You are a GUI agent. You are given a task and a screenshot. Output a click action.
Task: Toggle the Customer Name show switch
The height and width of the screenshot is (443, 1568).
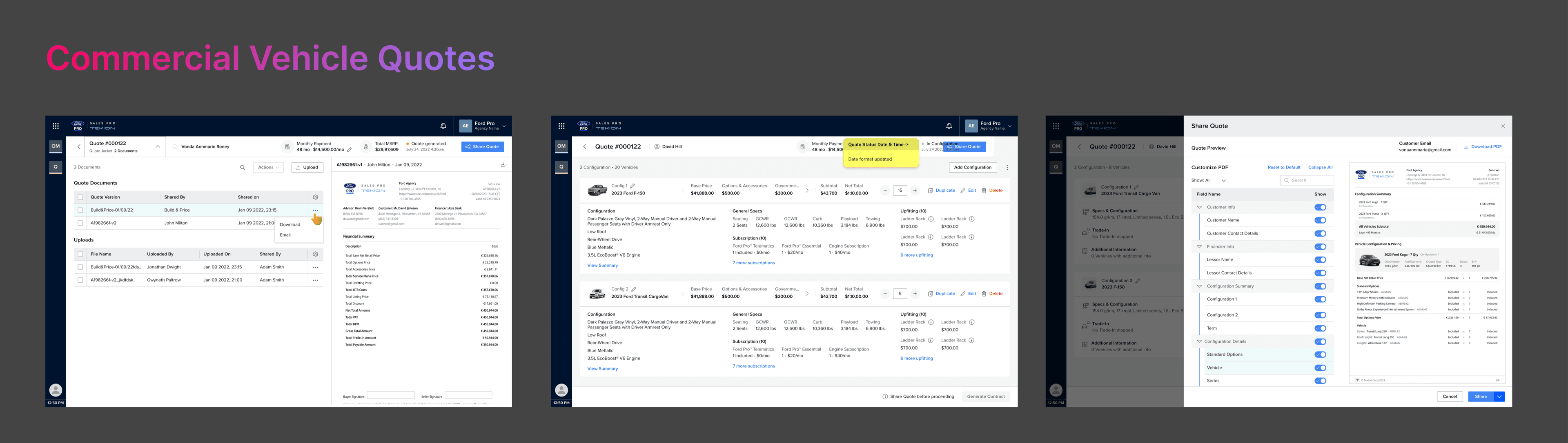[x=1320, y=220]
